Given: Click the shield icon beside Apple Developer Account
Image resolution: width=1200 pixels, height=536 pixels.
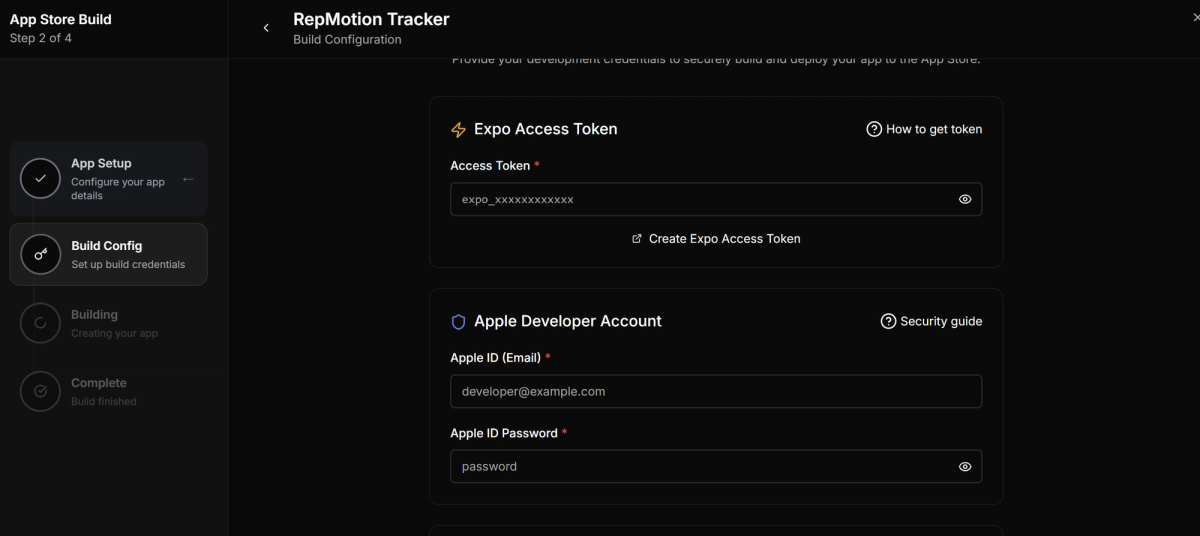Looking at the screenshot, I should point(459,322).
